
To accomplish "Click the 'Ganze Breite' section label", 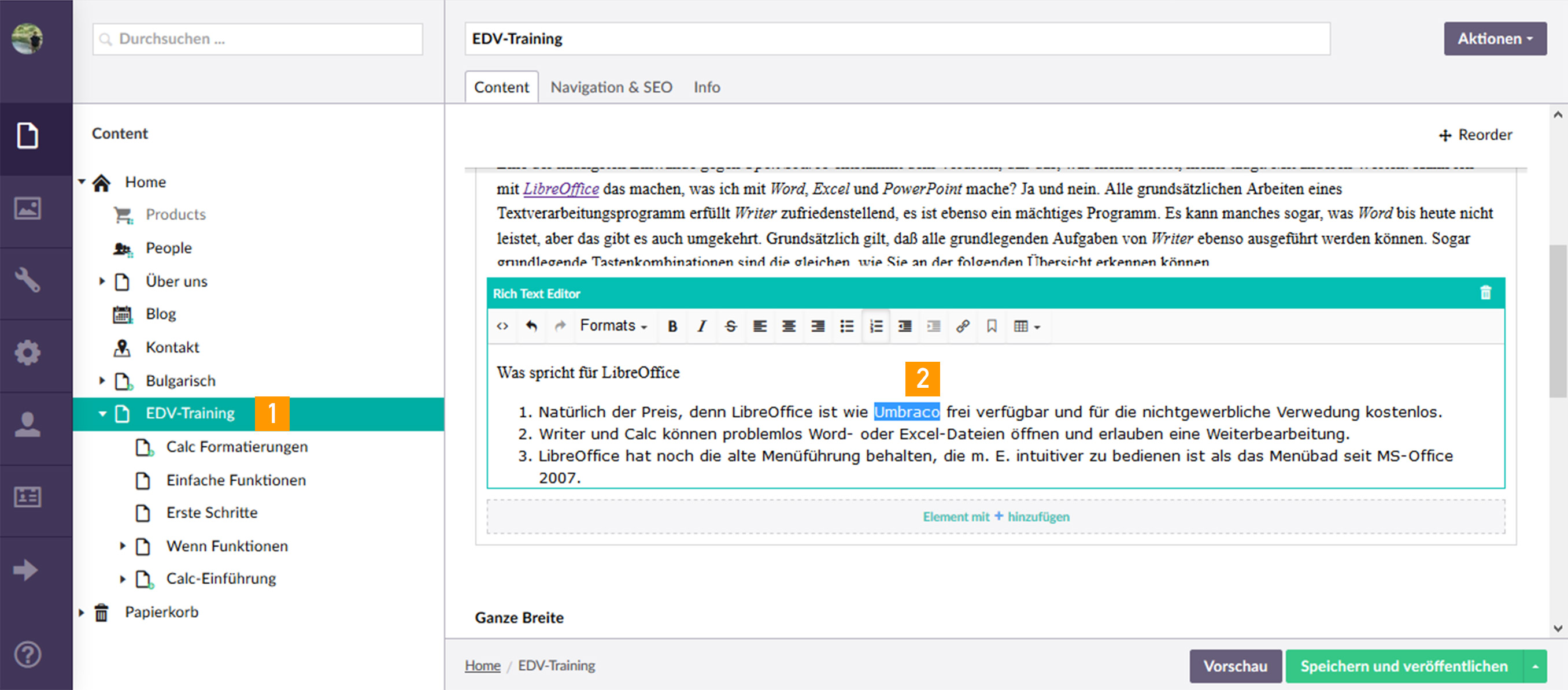I will click(519, 618).
